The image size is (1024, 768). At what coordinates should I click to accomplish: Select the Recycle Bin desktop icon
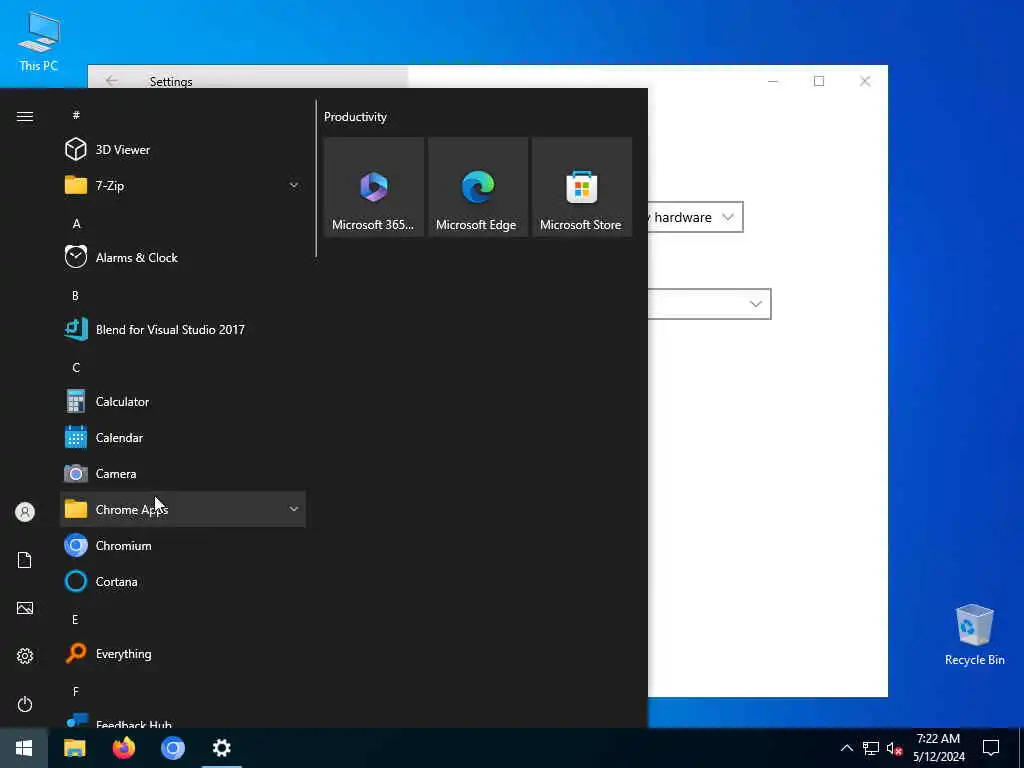click(x=974, y=635)
